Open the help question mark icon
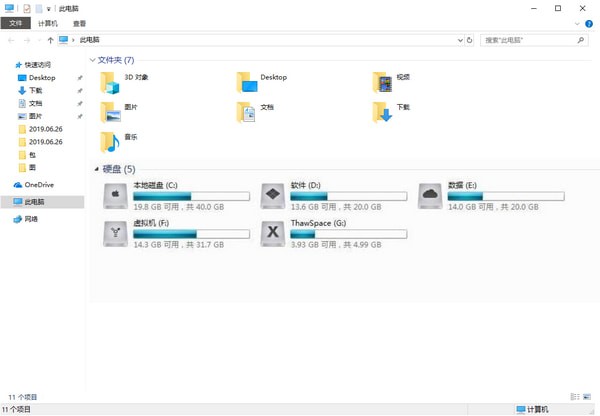This screenshot has width=600, height=416. point(589,24)
